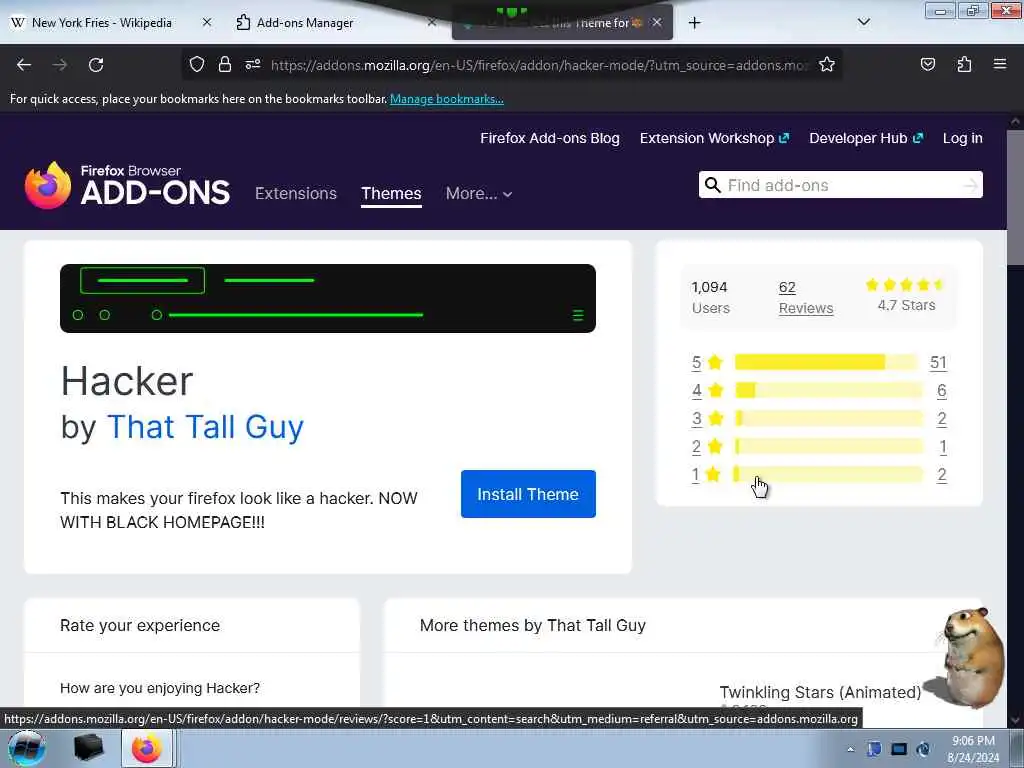The height and width of the screenshot is (768, 1024).
Task: Go back using the browser back arrow
Action: (x=24, y=65)
